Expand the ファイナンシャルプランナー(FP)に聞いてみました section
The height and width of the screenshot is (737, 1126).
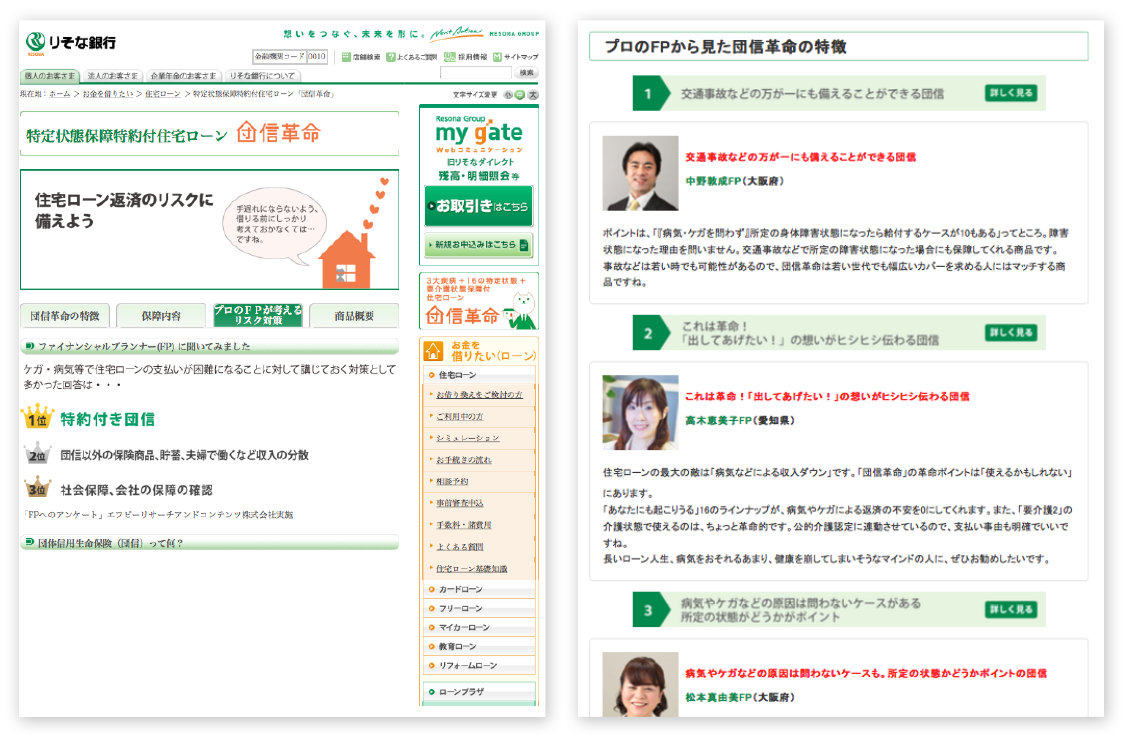[x=209, y=346]
